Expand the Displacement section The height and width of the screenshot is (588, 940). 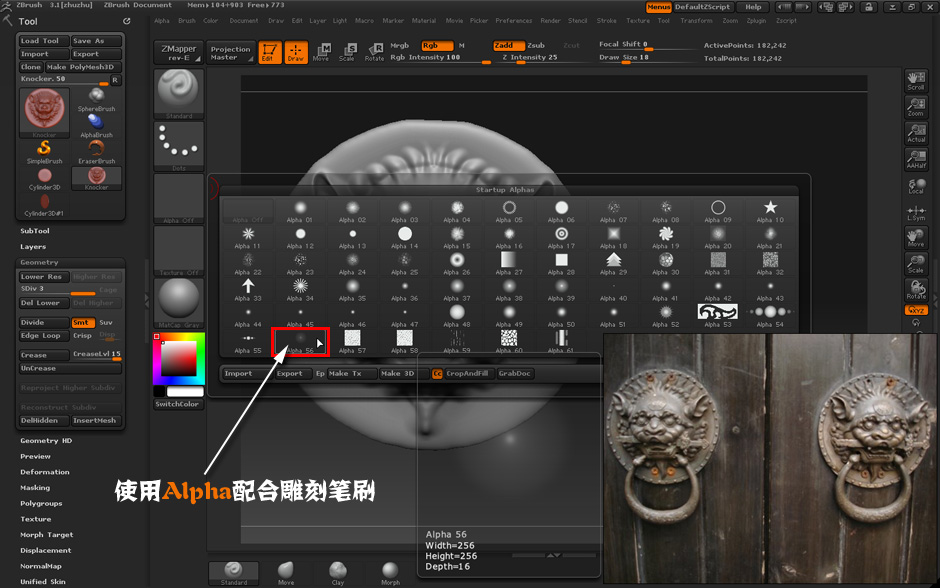pos(46,550)
